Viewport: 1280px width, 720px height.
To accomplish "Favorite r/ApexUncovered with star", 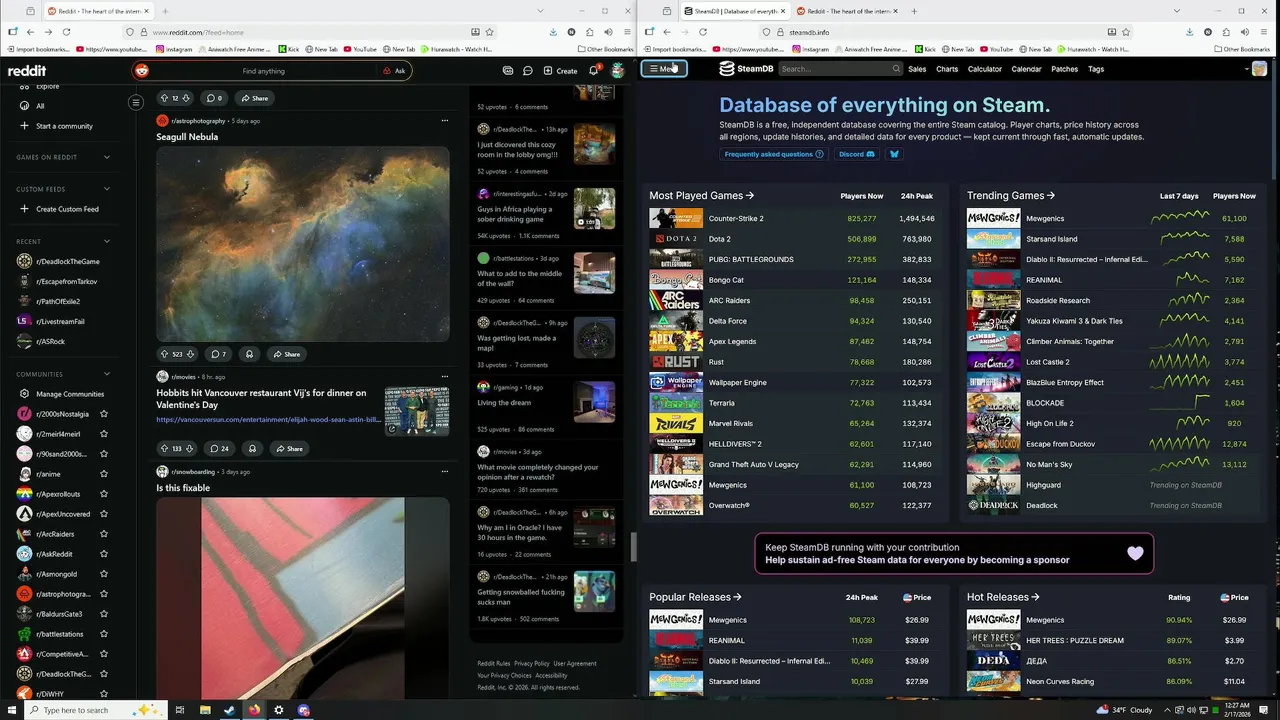I will tap(104, 514).
